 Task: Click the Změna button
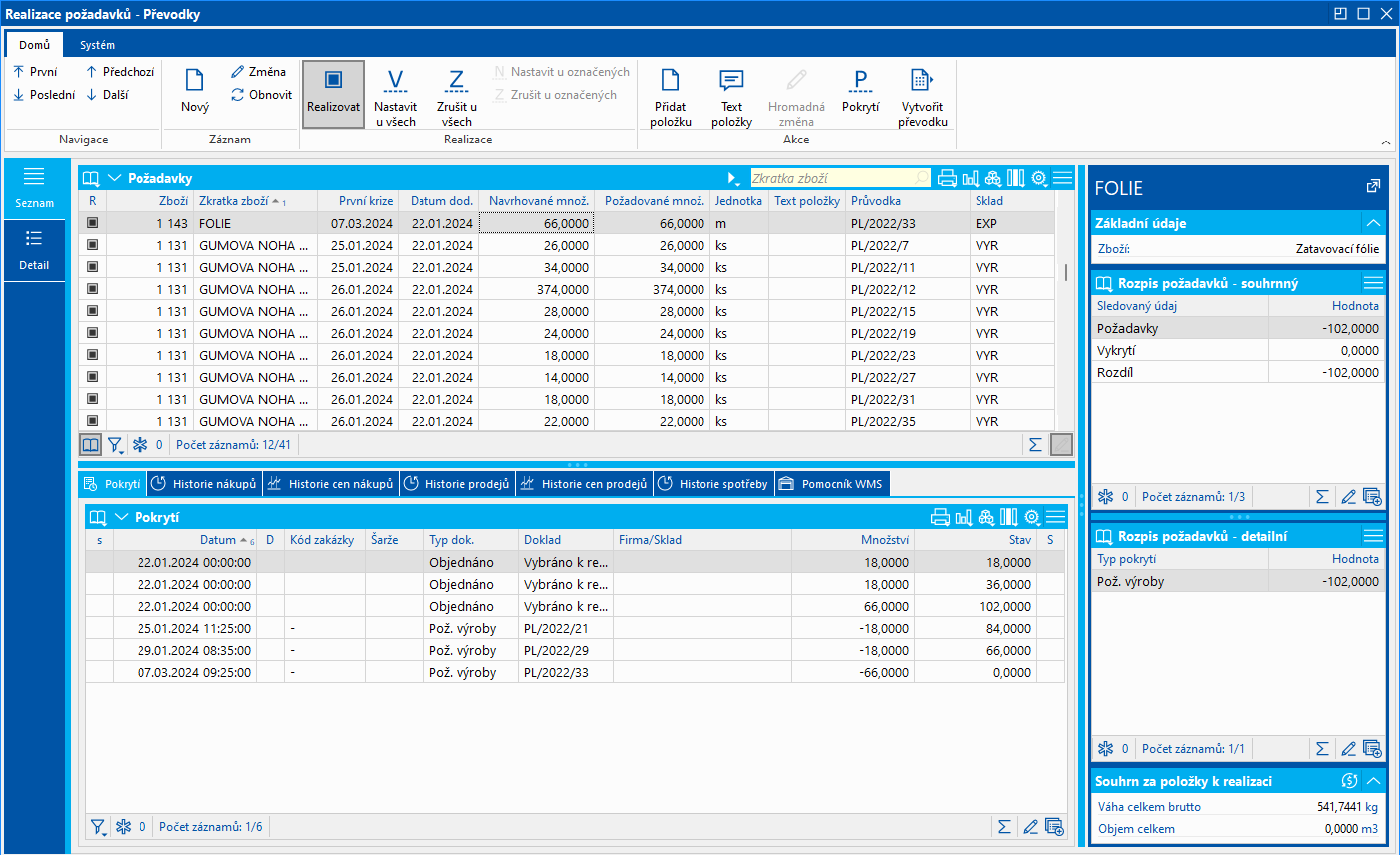pos(258,72)
